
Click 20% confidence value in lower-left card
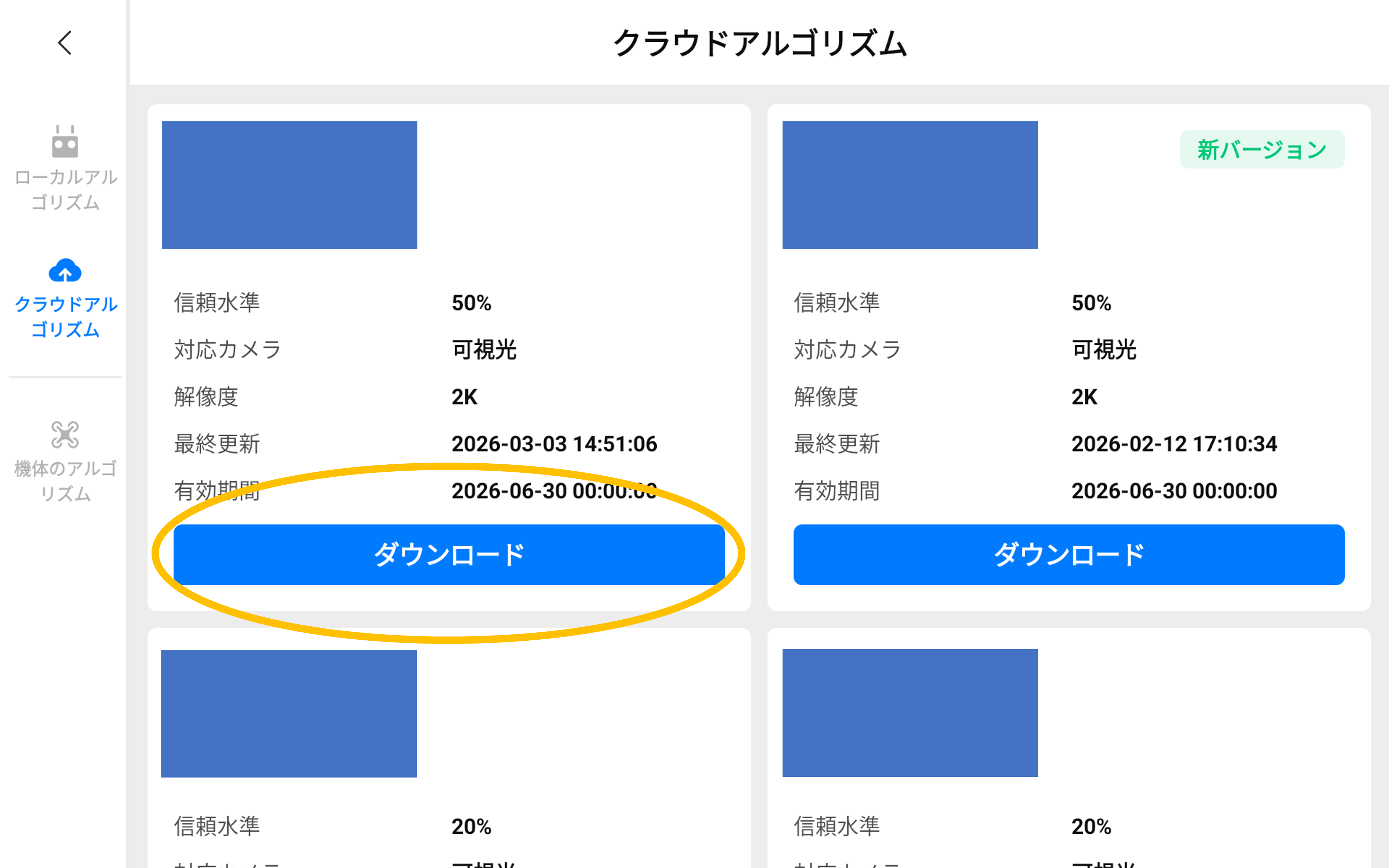click(x=471, y=826)
